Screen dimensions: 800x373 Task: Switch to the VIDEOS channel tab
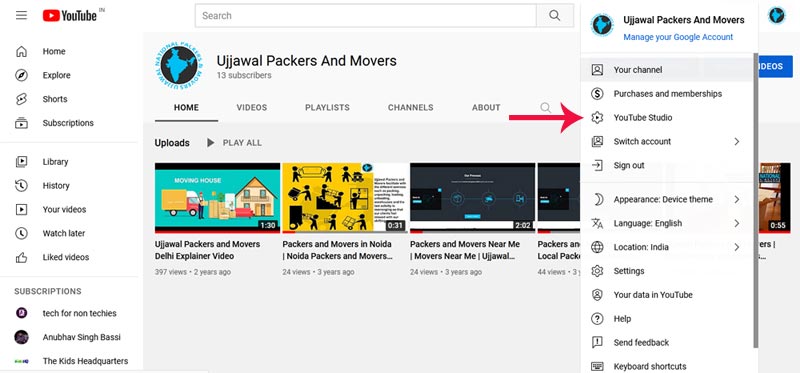[252, 108]
